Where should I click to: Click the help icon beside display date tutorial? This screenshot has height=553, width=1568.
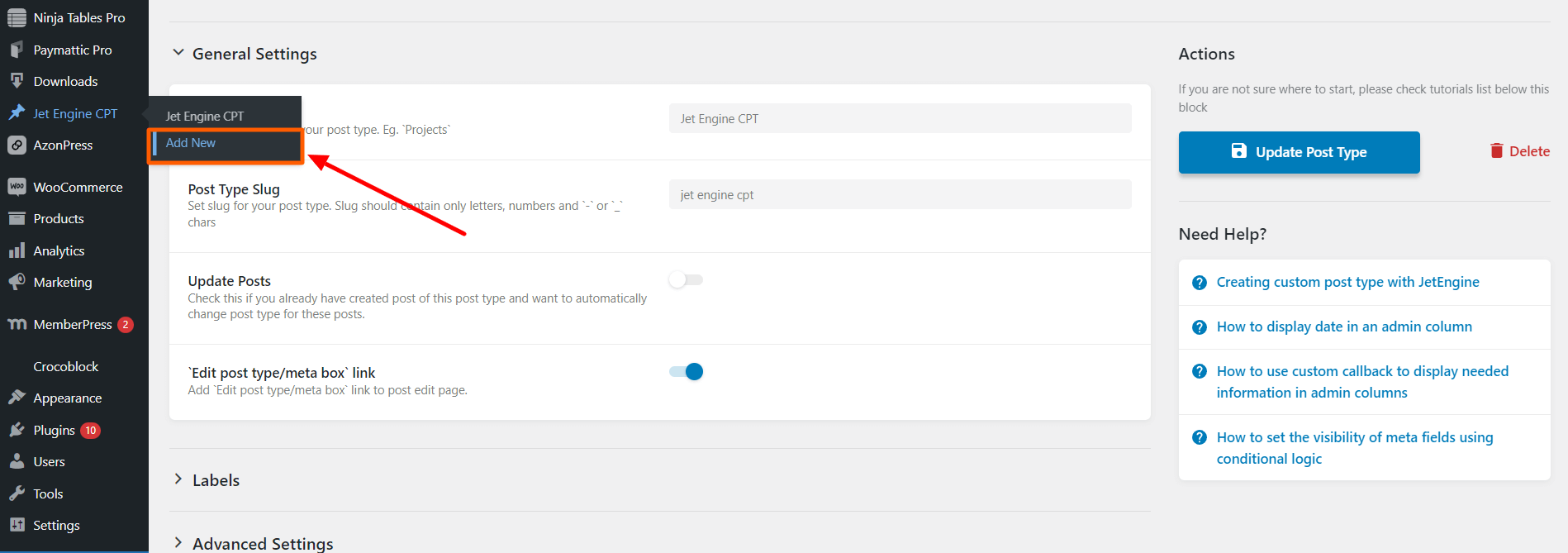pyautogui.click(x=1200, y=327)
